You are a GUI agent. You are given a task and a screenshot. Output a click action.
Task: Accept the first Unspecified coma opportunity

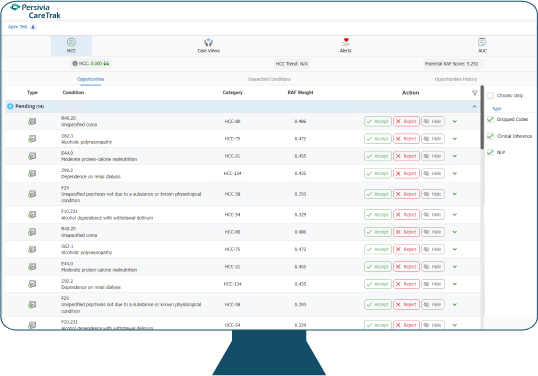click(x=378, y=121)
